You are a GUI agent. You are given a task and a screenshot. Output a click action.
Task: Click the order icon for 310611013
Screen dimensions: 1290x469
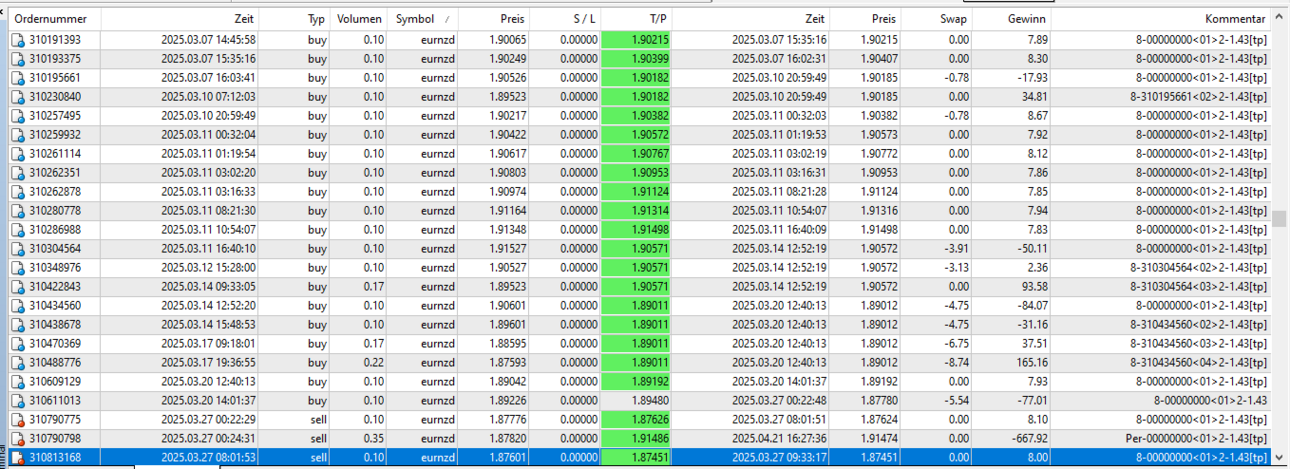[17, 401]
